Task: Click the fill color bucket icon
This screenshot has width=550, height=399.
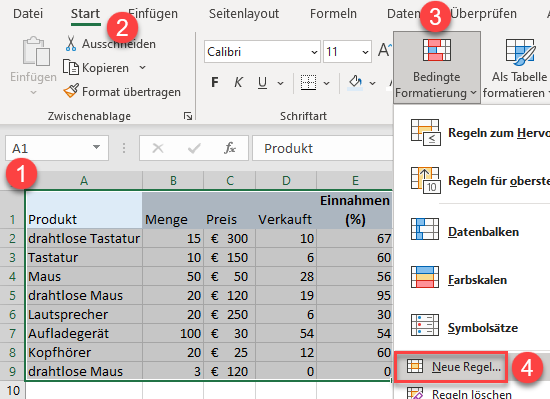Action: (x=355, y=83)
